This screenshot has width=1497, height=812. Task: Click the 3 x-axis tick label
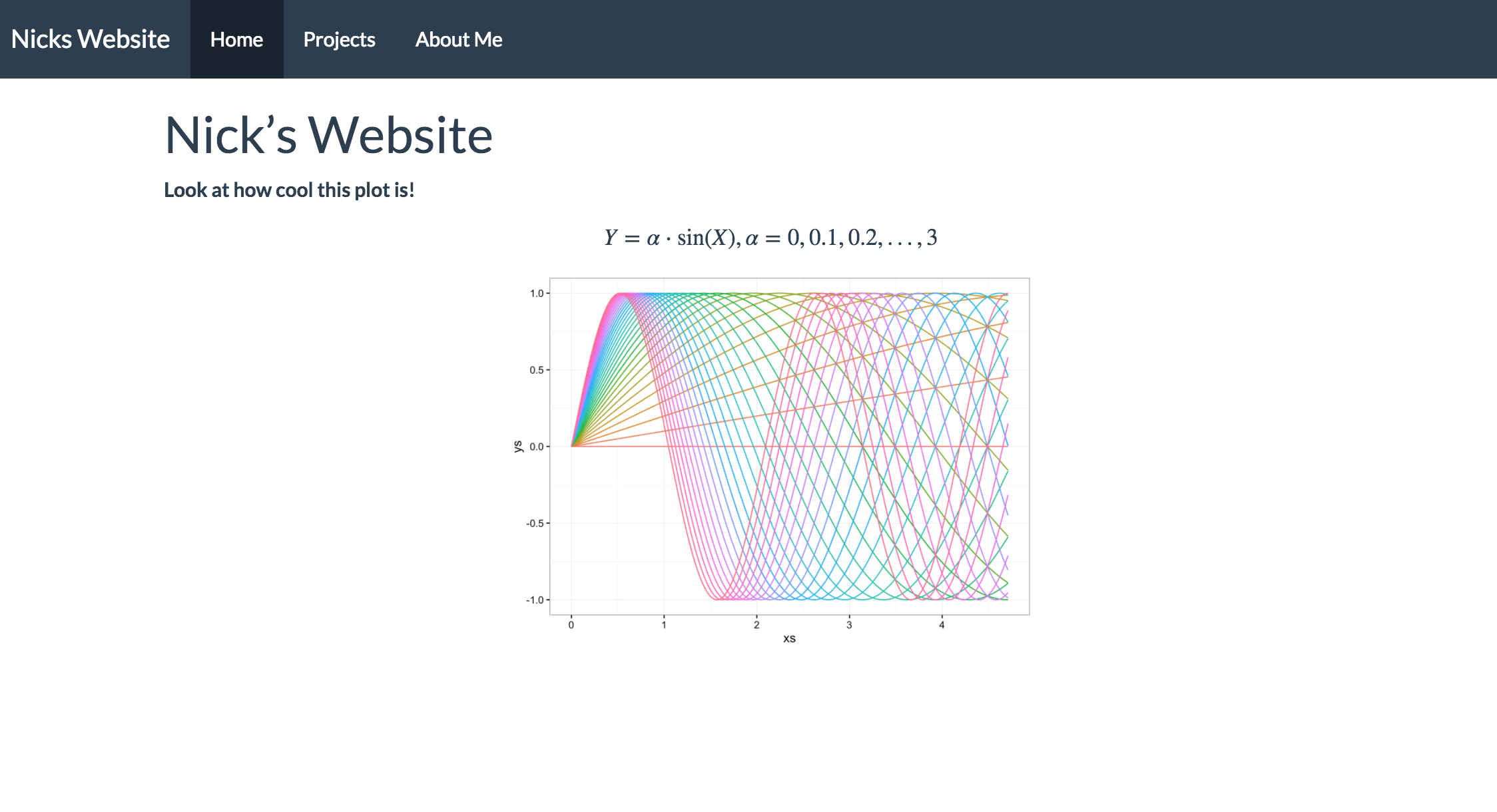[x=849, y=625]
